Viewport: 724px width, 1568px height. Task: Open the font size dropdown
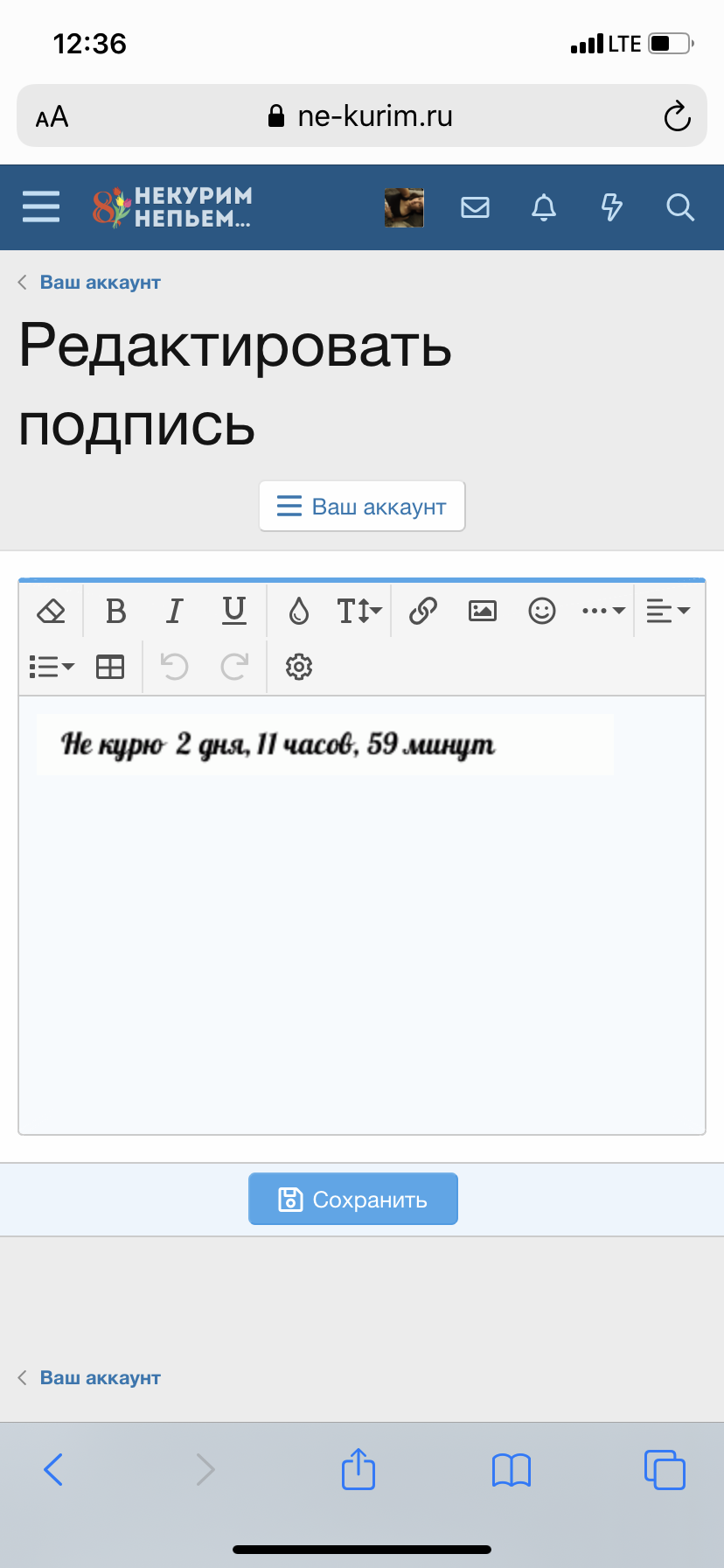click(x=359, y=611)
